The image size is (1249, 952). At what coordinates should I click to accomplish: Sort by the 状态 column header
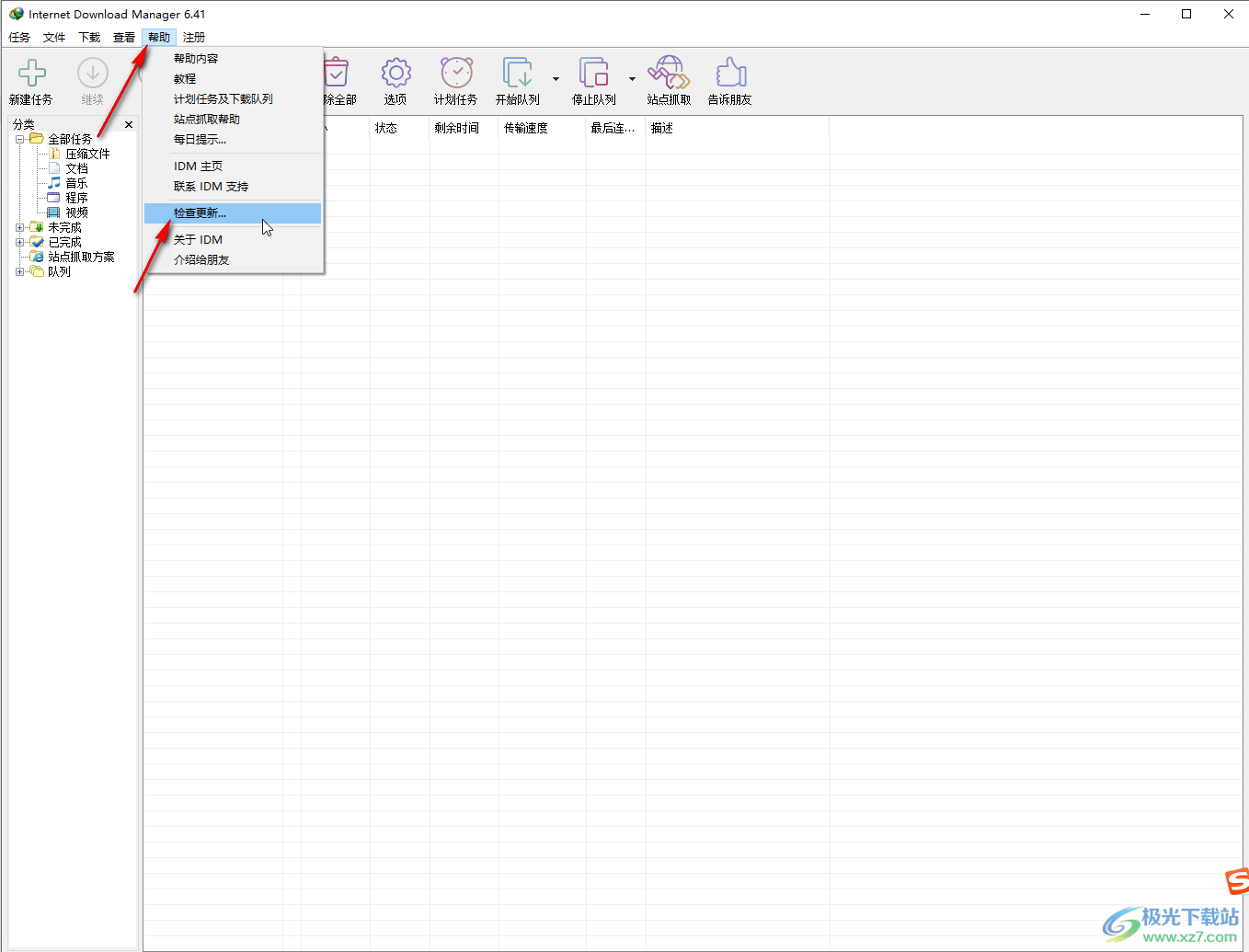[x=400, y=128]
